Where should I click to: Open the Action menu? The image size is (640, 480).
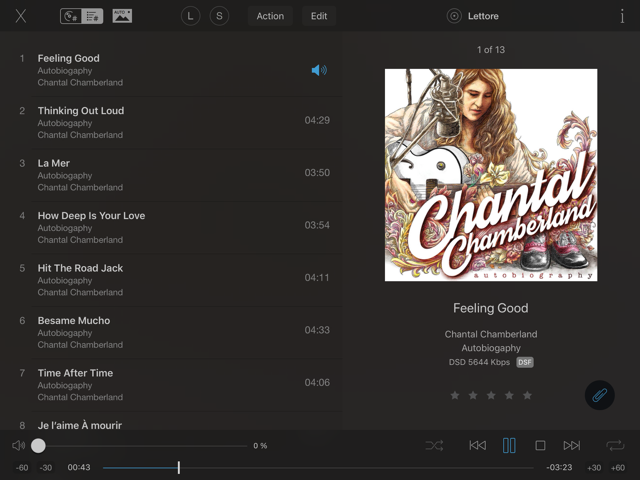coord(270,16)
